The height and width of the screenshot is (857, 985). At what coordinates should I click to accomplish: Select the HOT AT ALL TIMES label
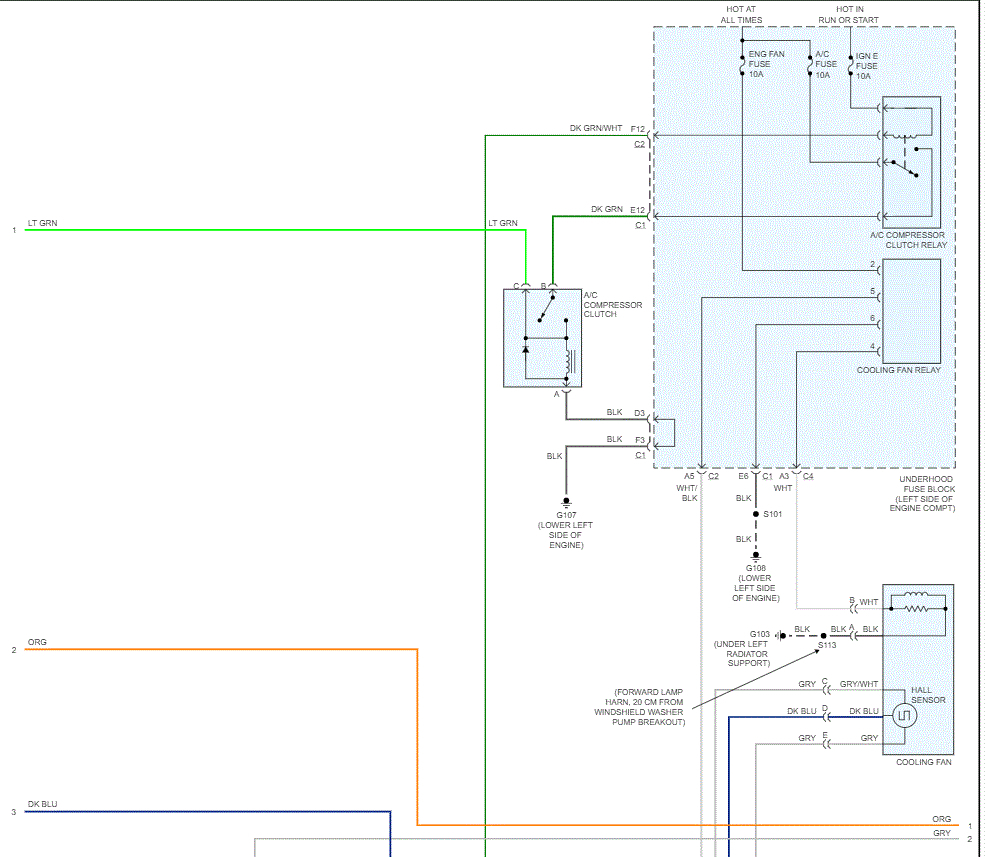point(741,14)
